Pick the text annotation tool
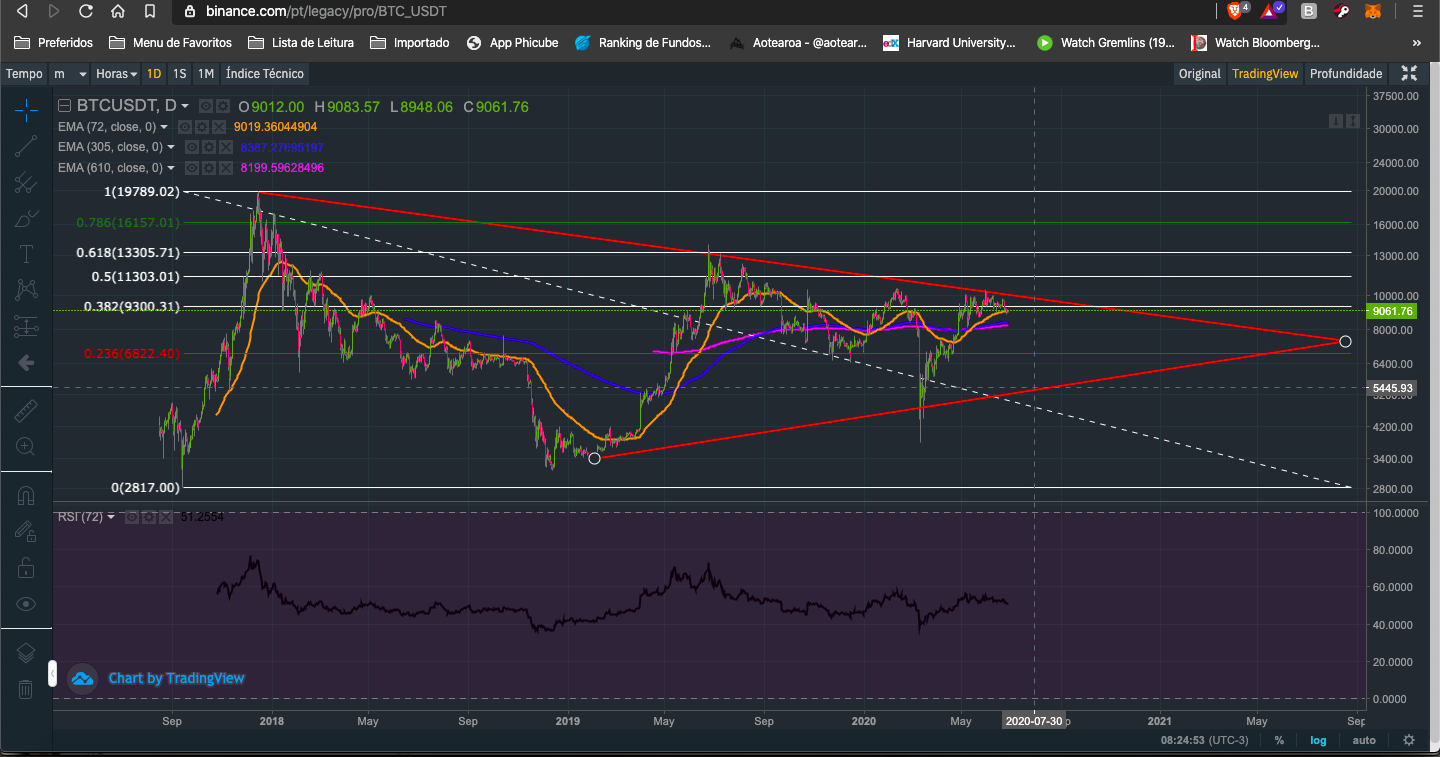Screen dimensions: 1440x757 (x=26, y=254)
